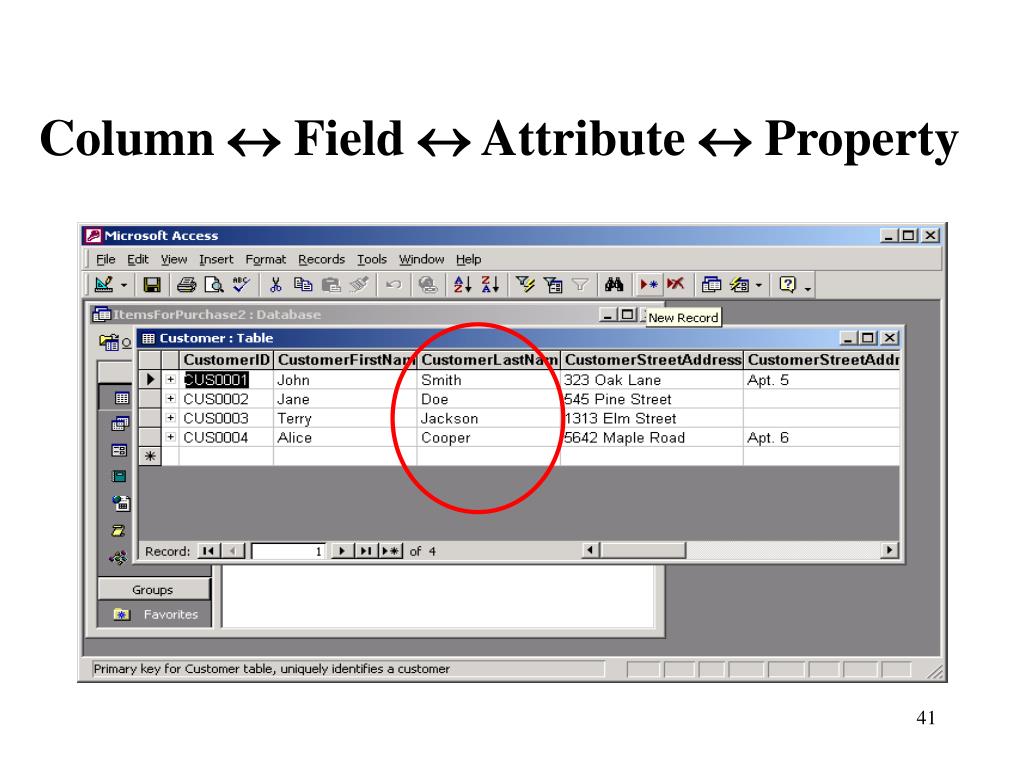Go to last record navigation button
1024x768 pixels.
click(366, 551)
